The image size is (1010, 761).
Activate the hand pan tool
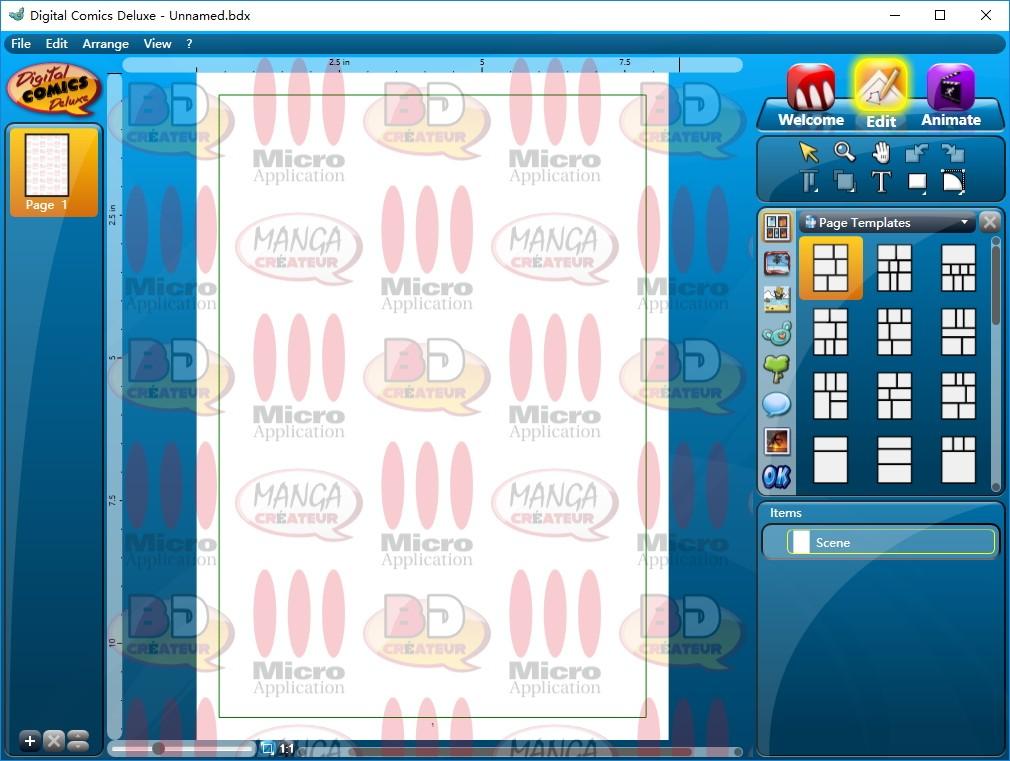pos(881,153)
